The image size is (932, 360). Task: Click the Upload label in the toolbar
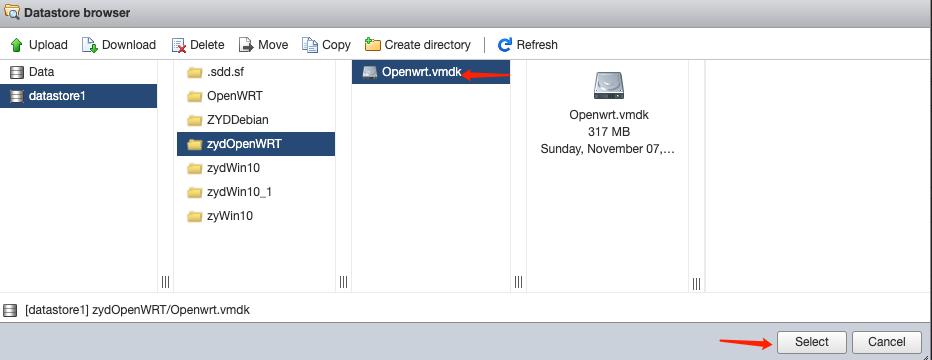pyautogui.click(x=48, y=45)
